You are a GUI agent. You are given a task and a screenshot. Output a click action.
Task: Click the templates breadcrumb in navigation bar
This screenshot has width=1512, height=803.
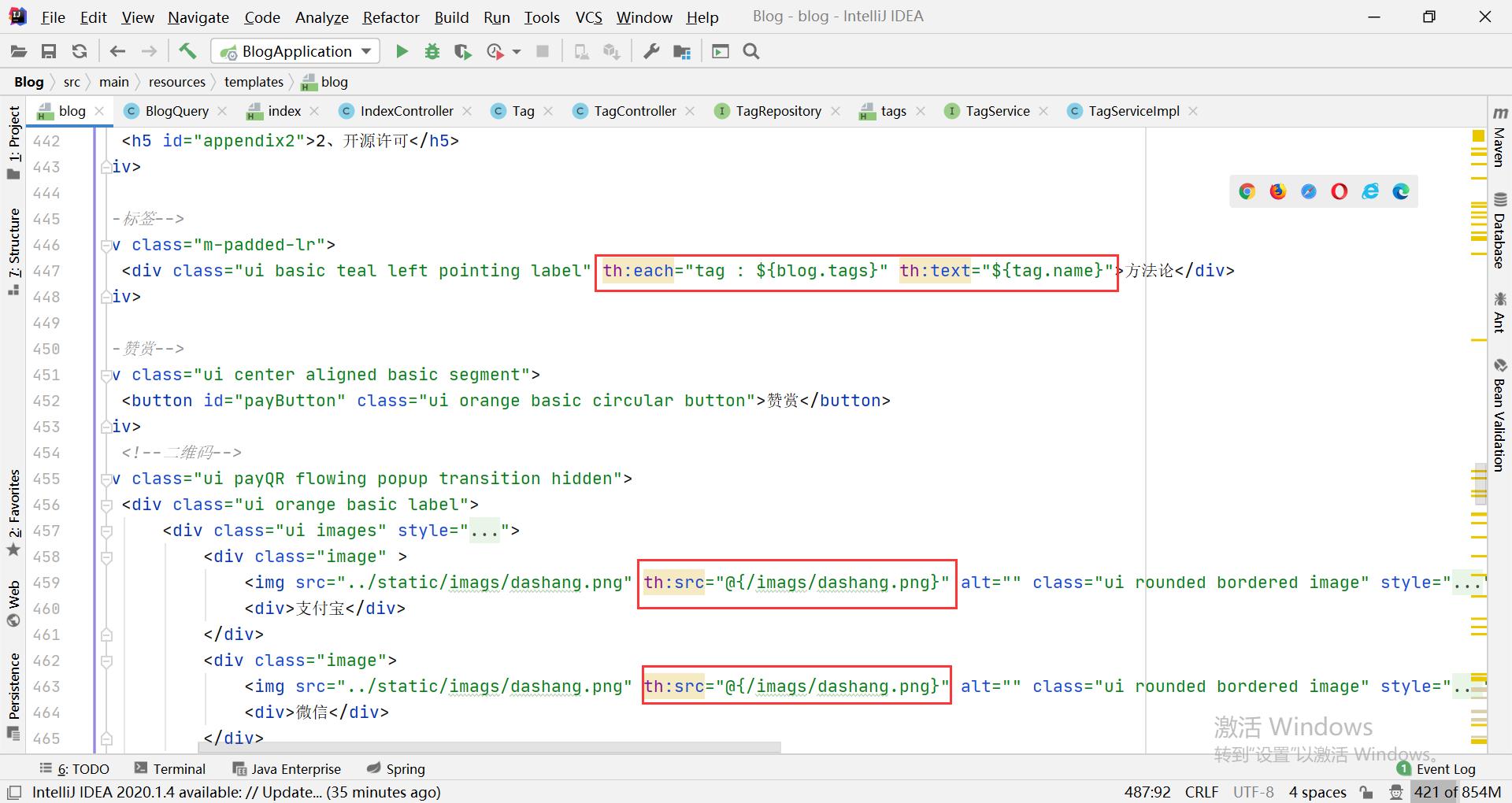[x=254, y=82]
